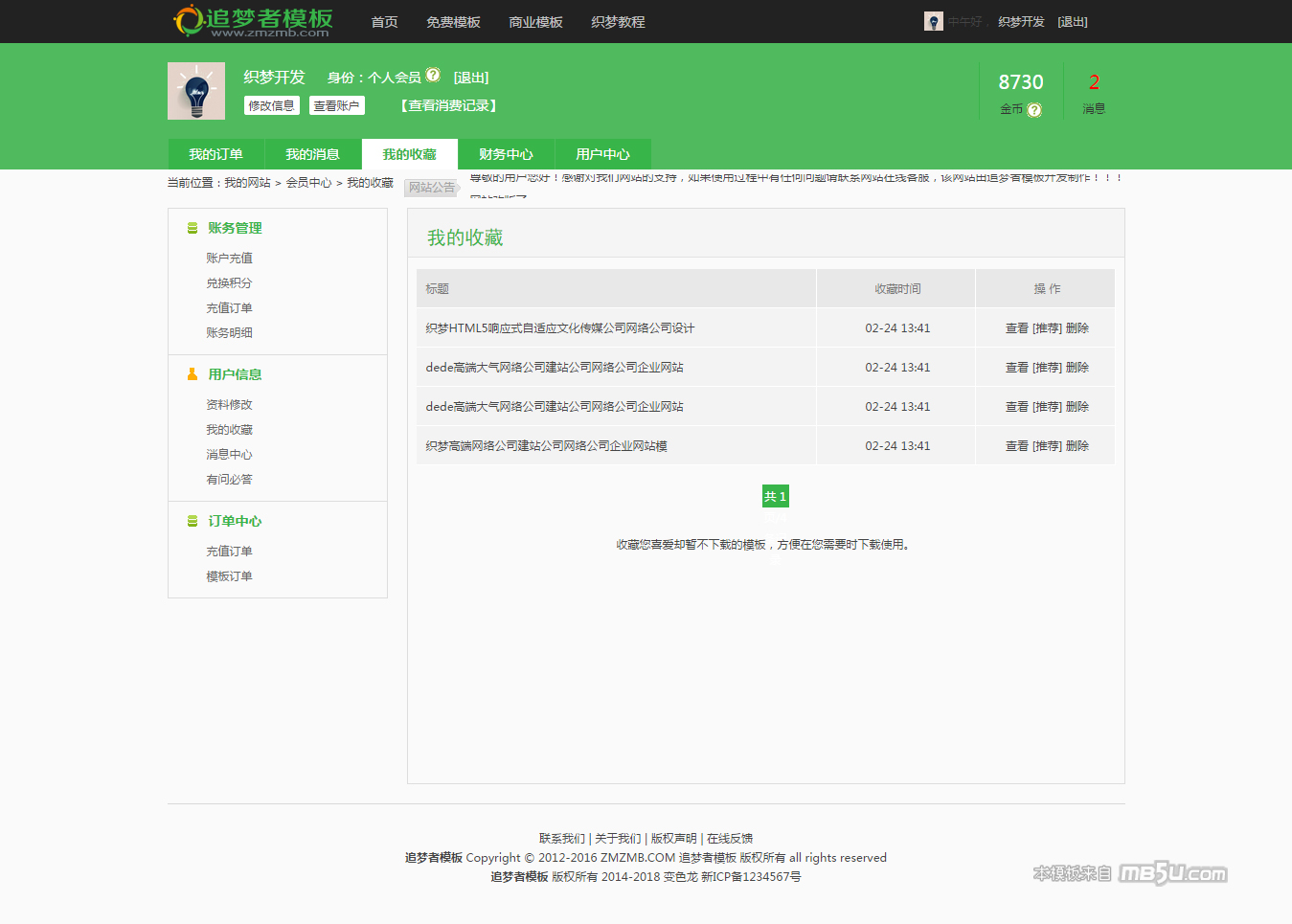
Task: Click the green 共1 pagination button
Action: pos(775,496)
